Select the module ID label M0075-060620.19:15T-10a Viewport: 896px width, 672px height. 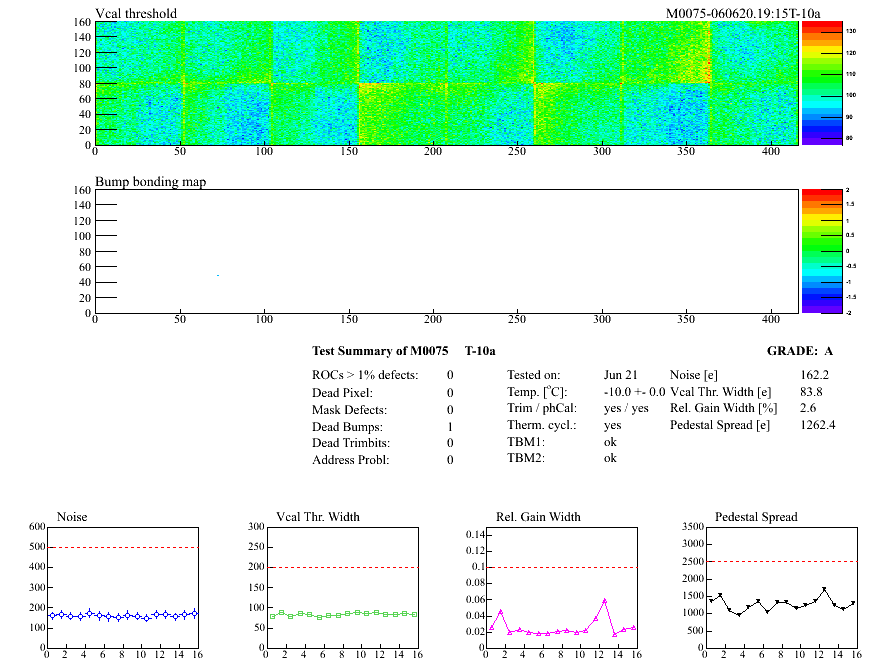click(742, 13)
